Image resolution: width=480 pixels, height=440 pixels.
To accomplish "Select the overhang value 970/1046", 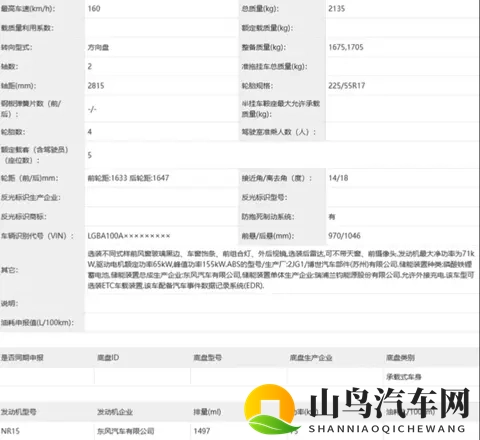I will click(344, 236).
